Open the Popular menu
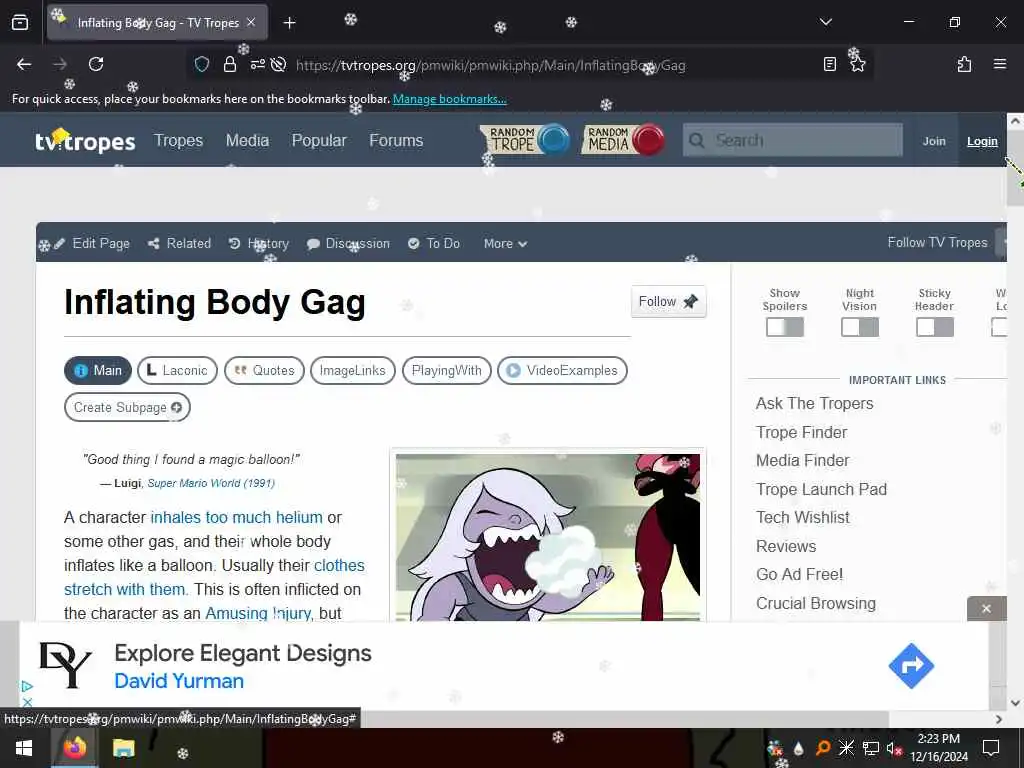1024x768 pixels. point(319,140)
